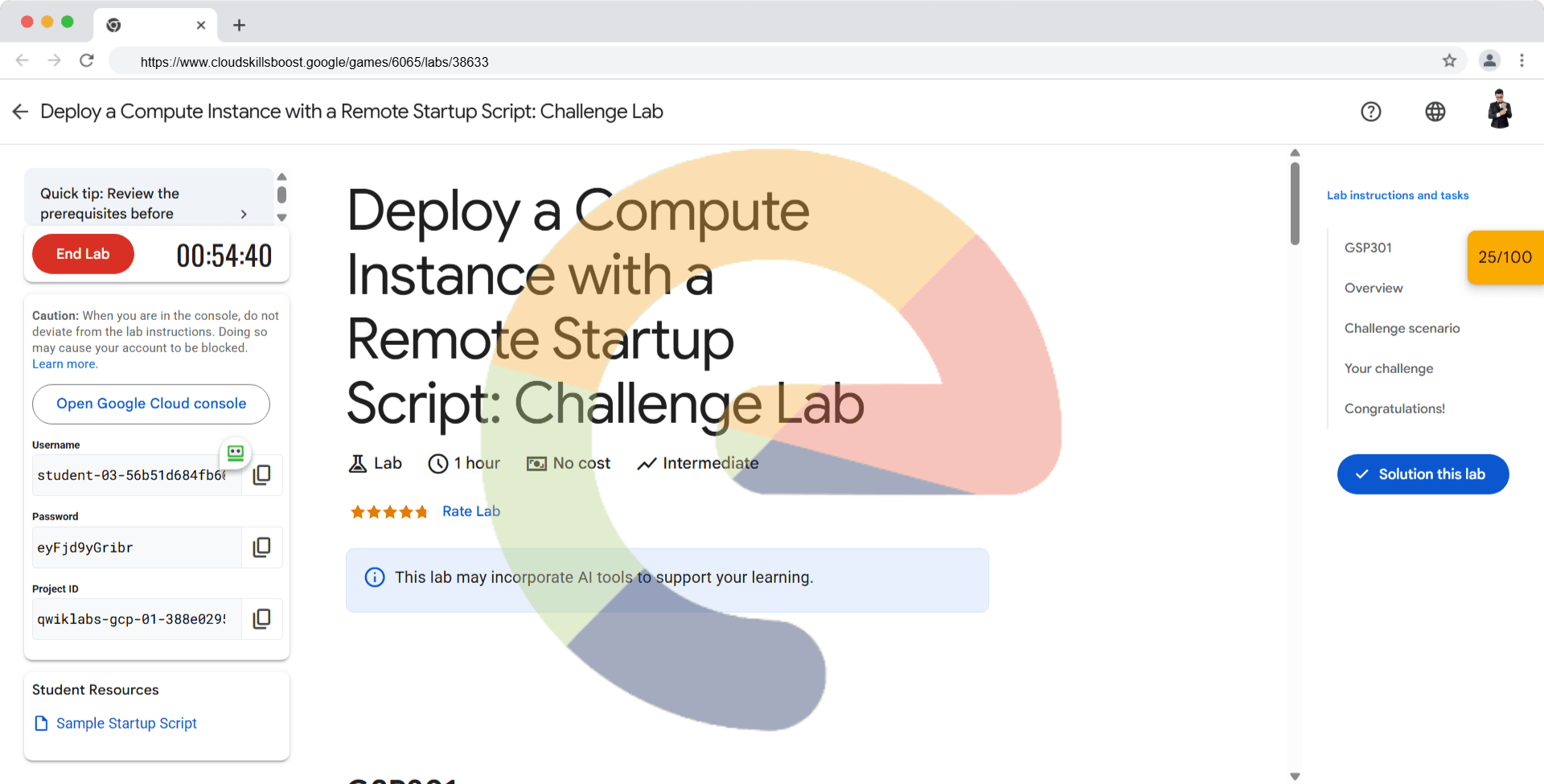The image size is (1544, 784).
Task: Open a new tab with the plus icon
Action: (x=239, y=25)
